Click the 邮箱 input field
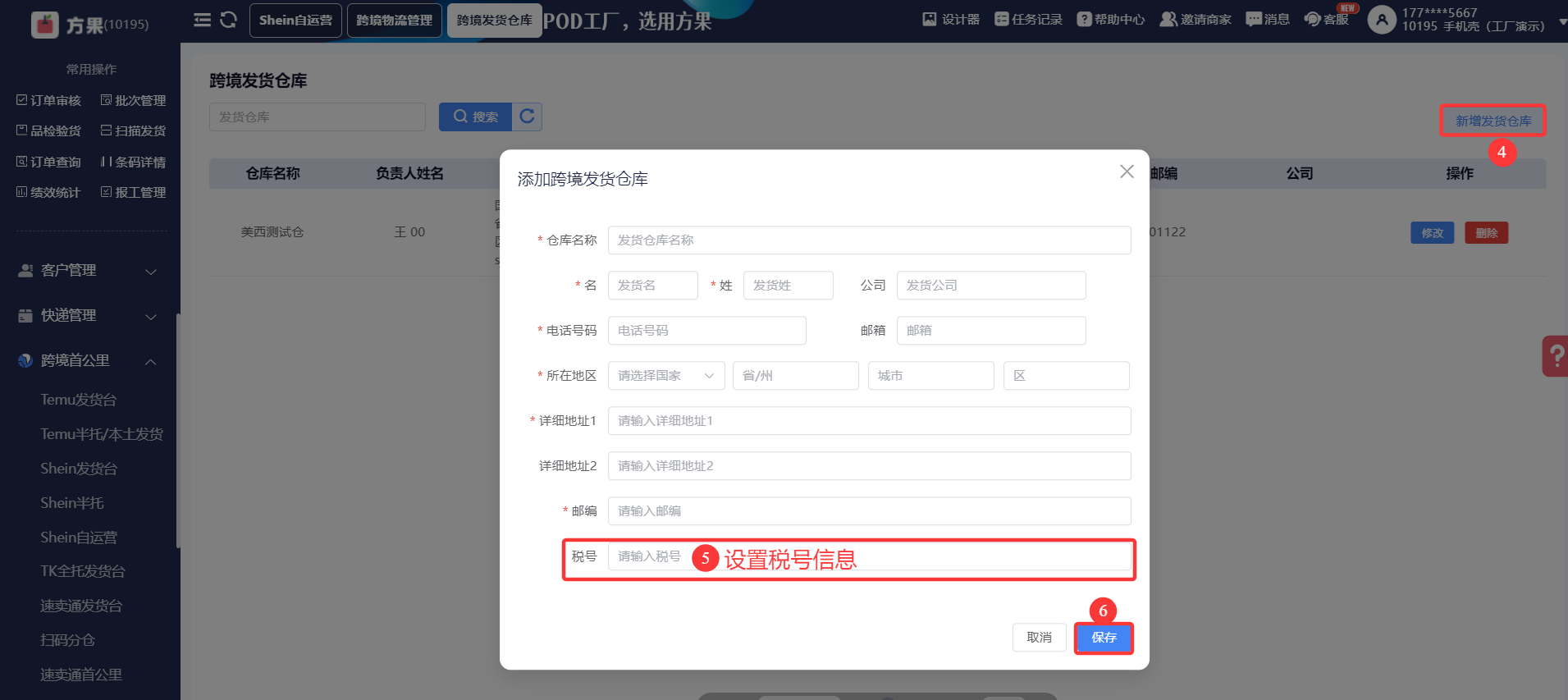This screenshot has width=1568, height=700. [991, 331]
